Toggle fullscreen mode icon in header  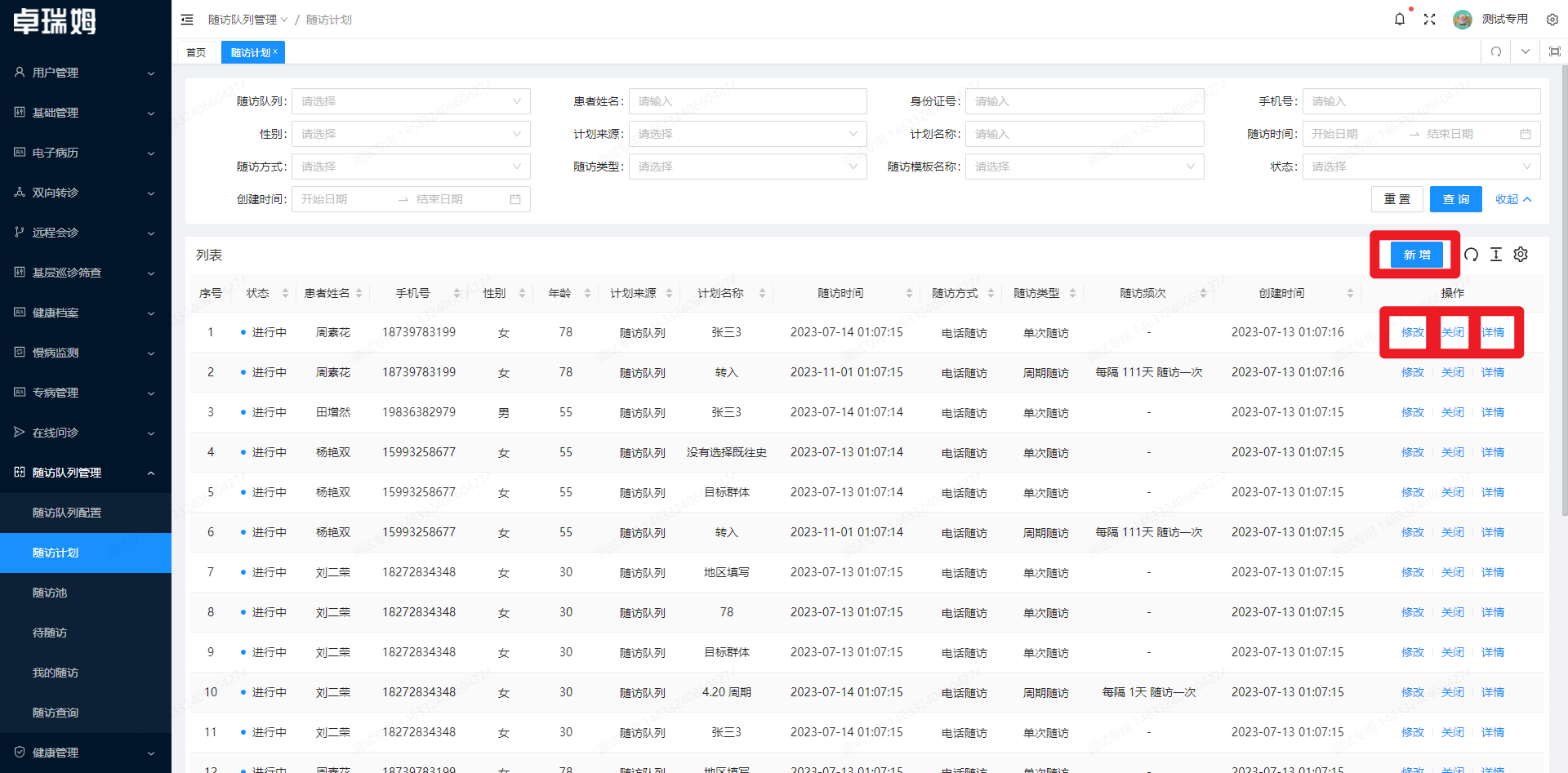(x=1429, y=19)
